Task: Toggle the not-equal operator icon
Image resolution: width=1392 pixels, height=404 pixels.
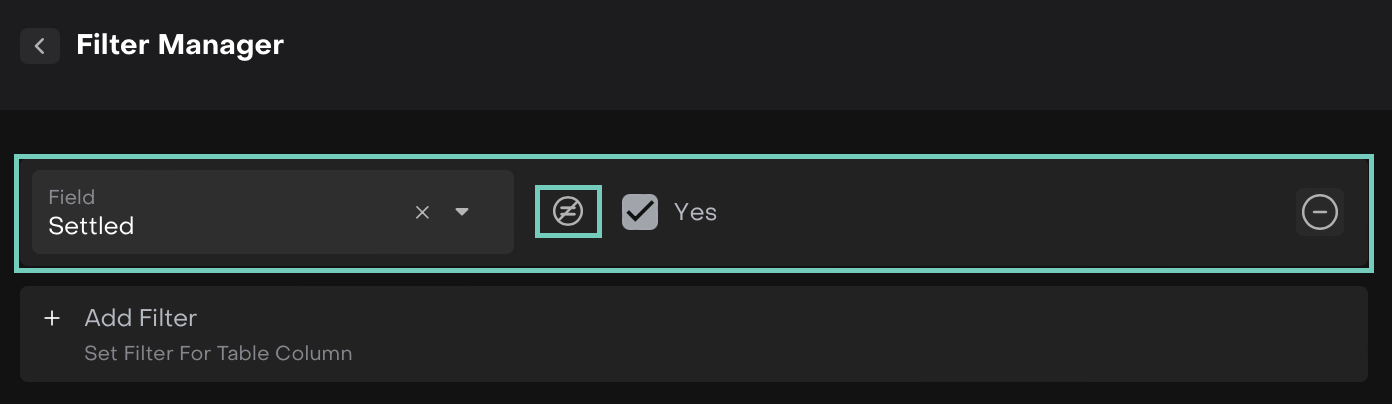Action: pyautogui.click(x=568, y=212)
